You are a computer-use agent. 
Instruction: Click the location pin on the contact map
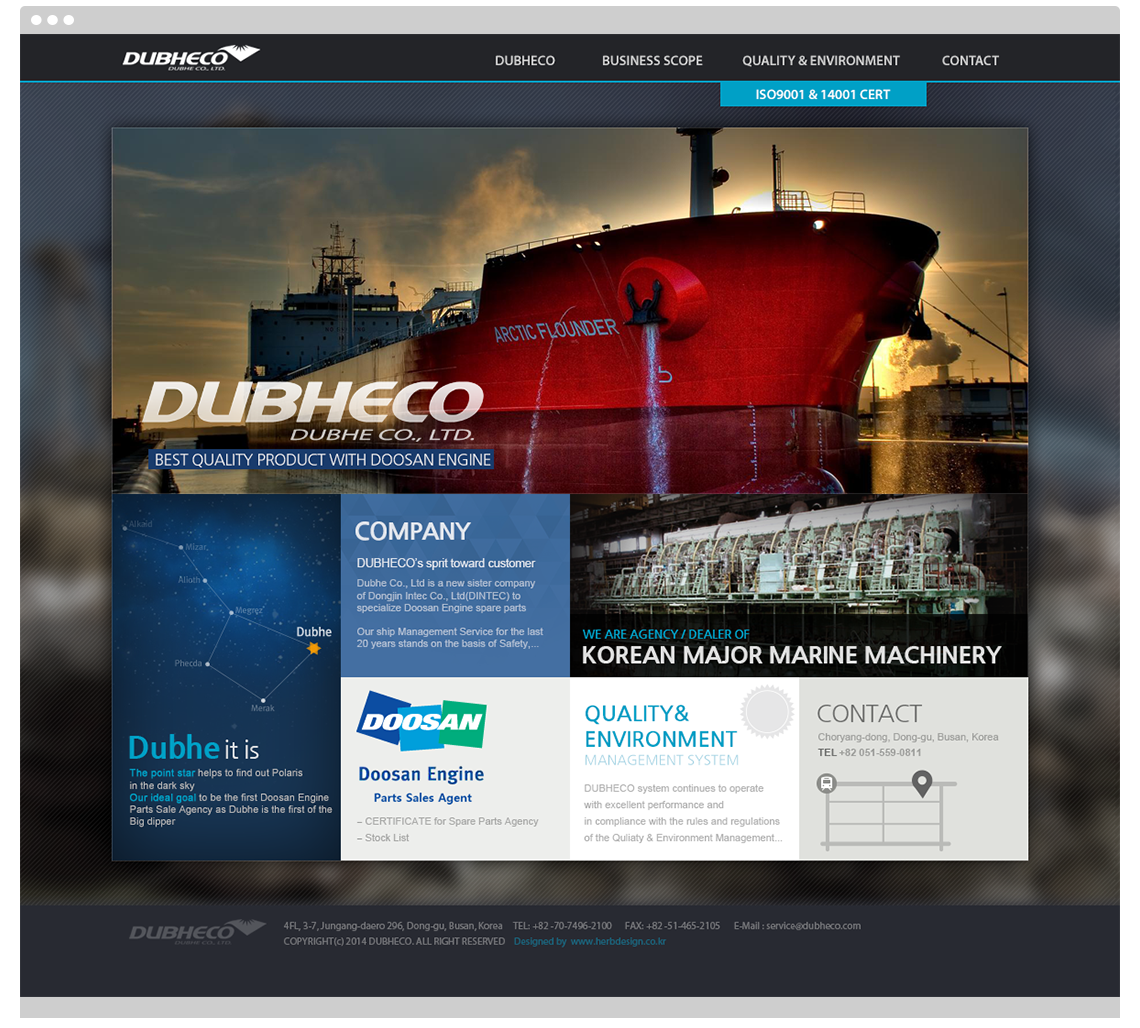click(x=922, y=784)
